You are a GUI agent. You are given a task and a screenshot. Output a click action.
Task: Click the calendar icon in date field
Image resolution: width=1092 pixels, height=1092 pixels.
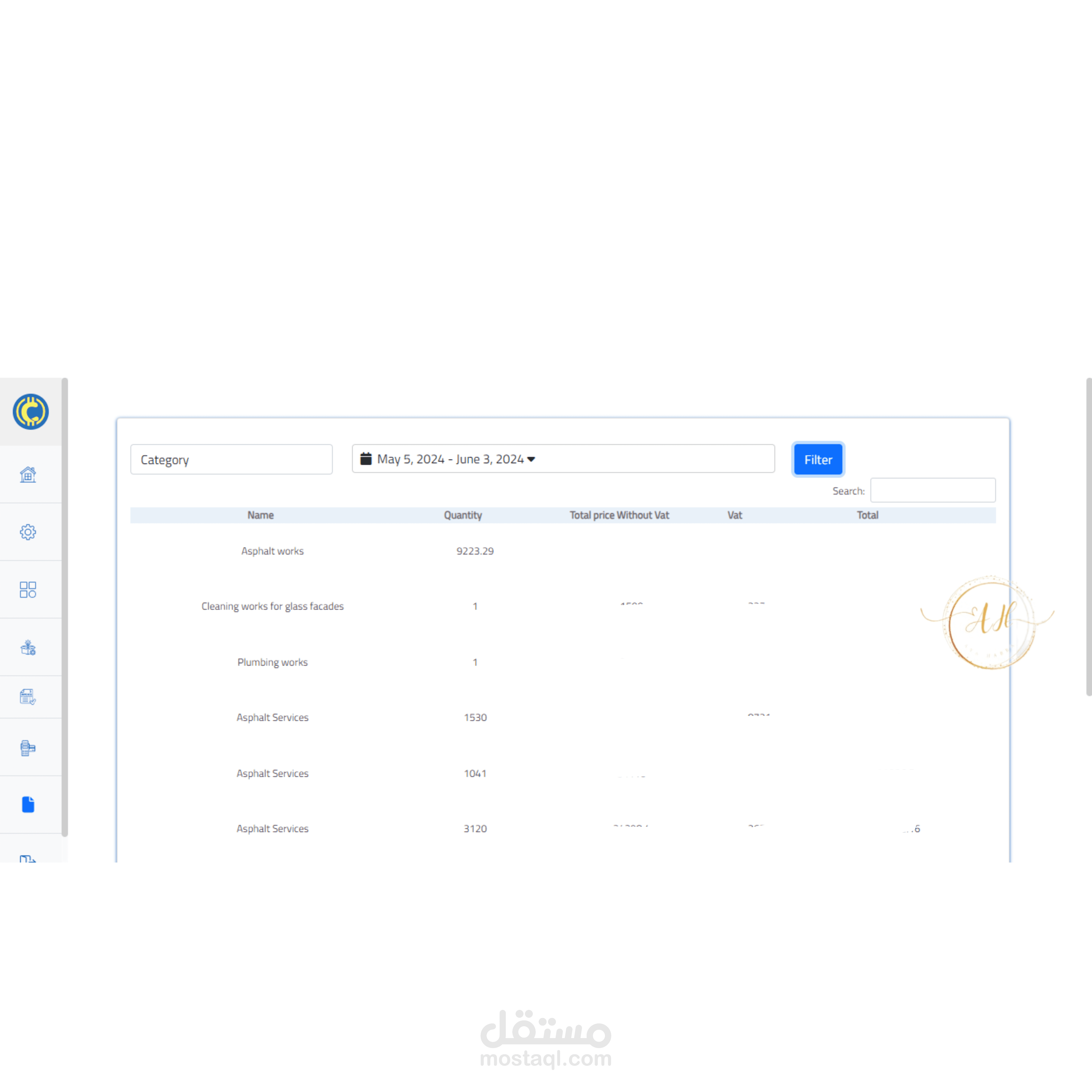point(366,458)
